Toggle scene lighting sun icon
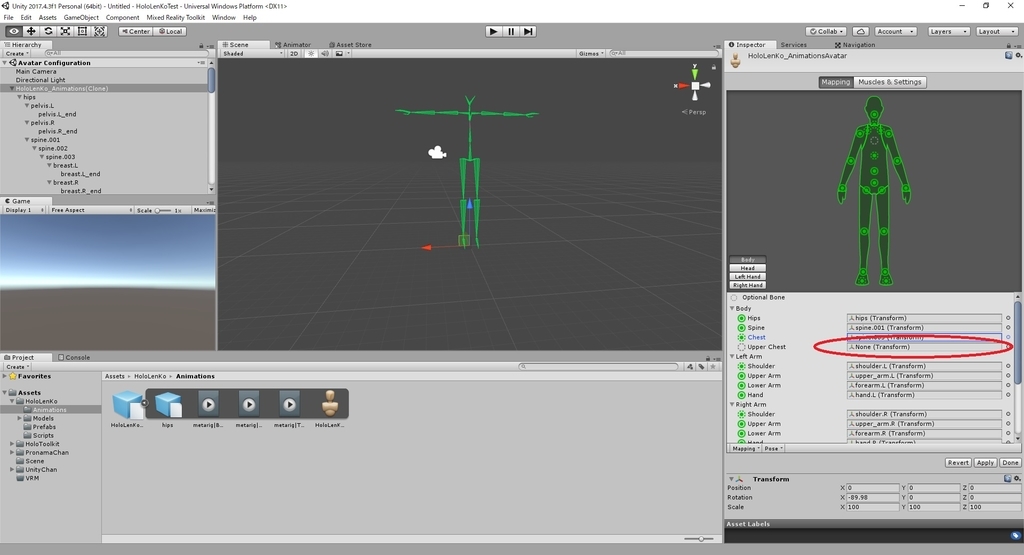The width and height of the screenshot is (1024, 555). 311,54
